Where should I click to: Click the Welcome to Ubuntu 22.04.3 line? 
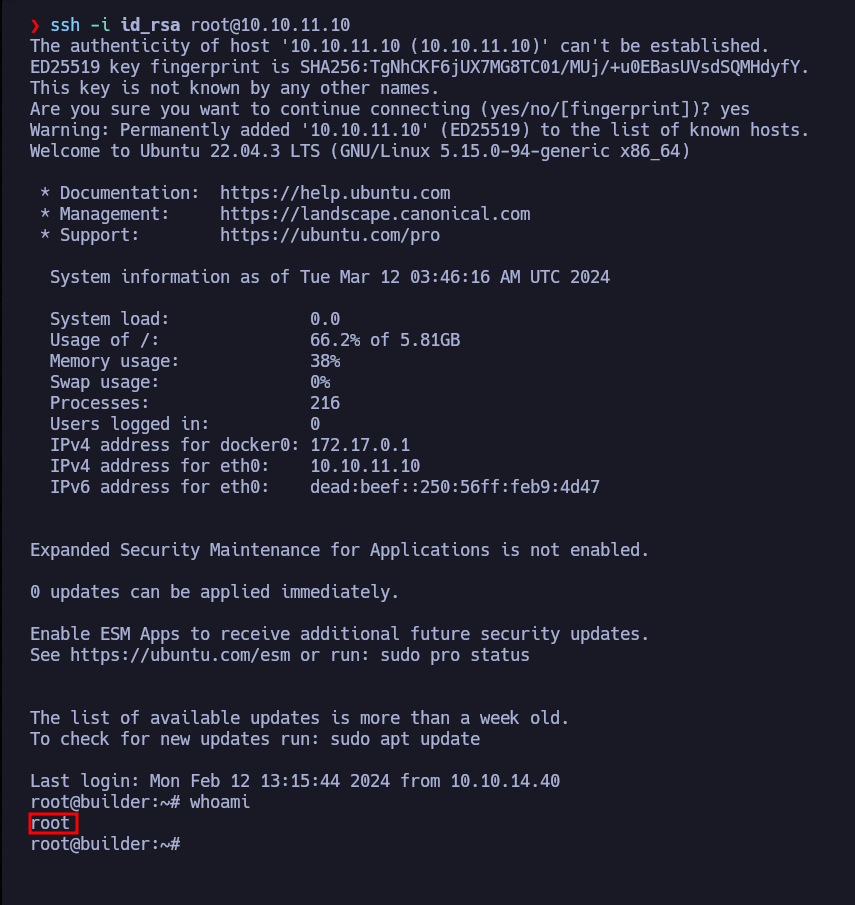(x=360, y=151)
